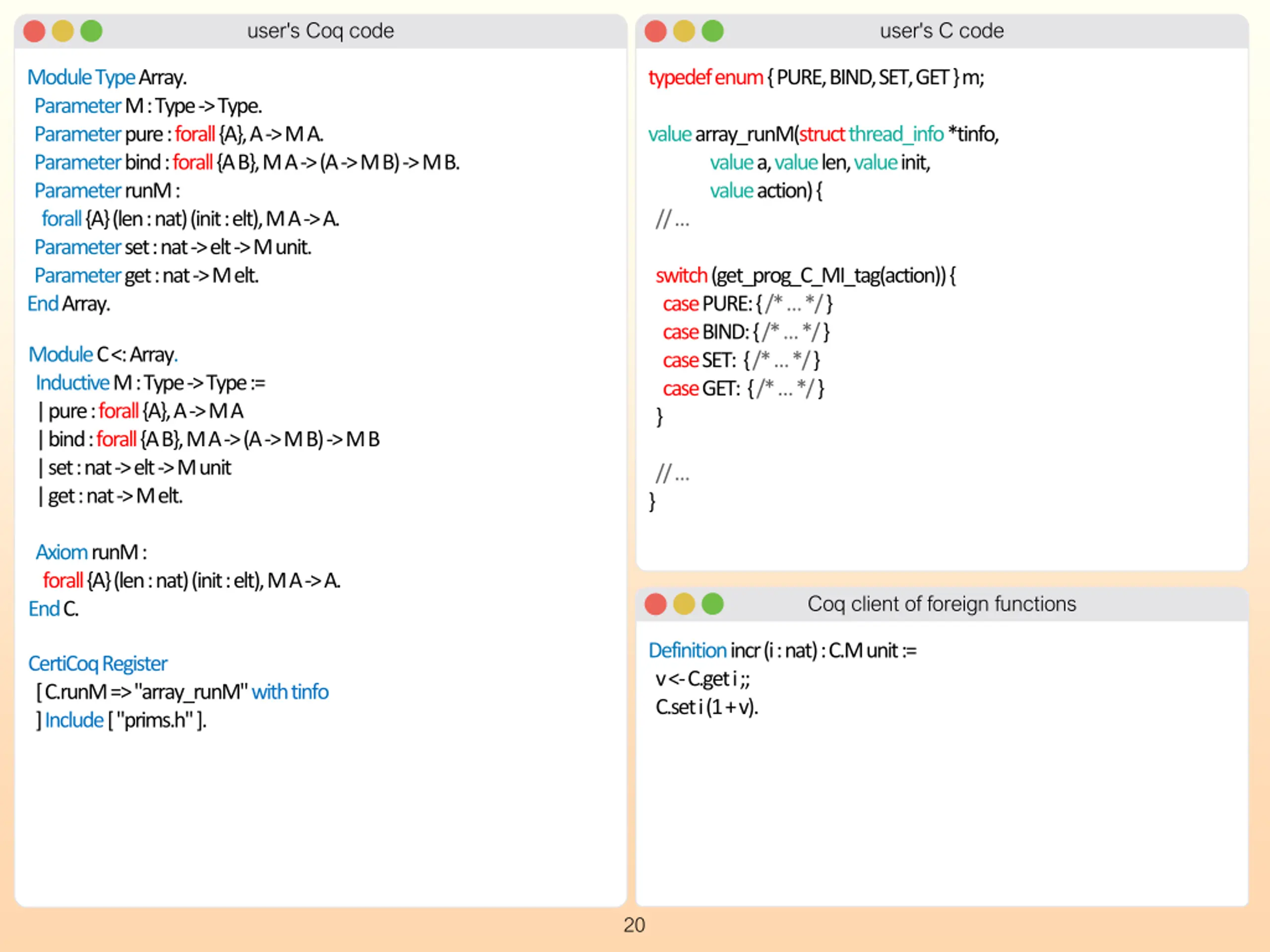Close the user's C code window
Image resolution: width=1270 pixels, height=952 pixels.
click(655, 31)
